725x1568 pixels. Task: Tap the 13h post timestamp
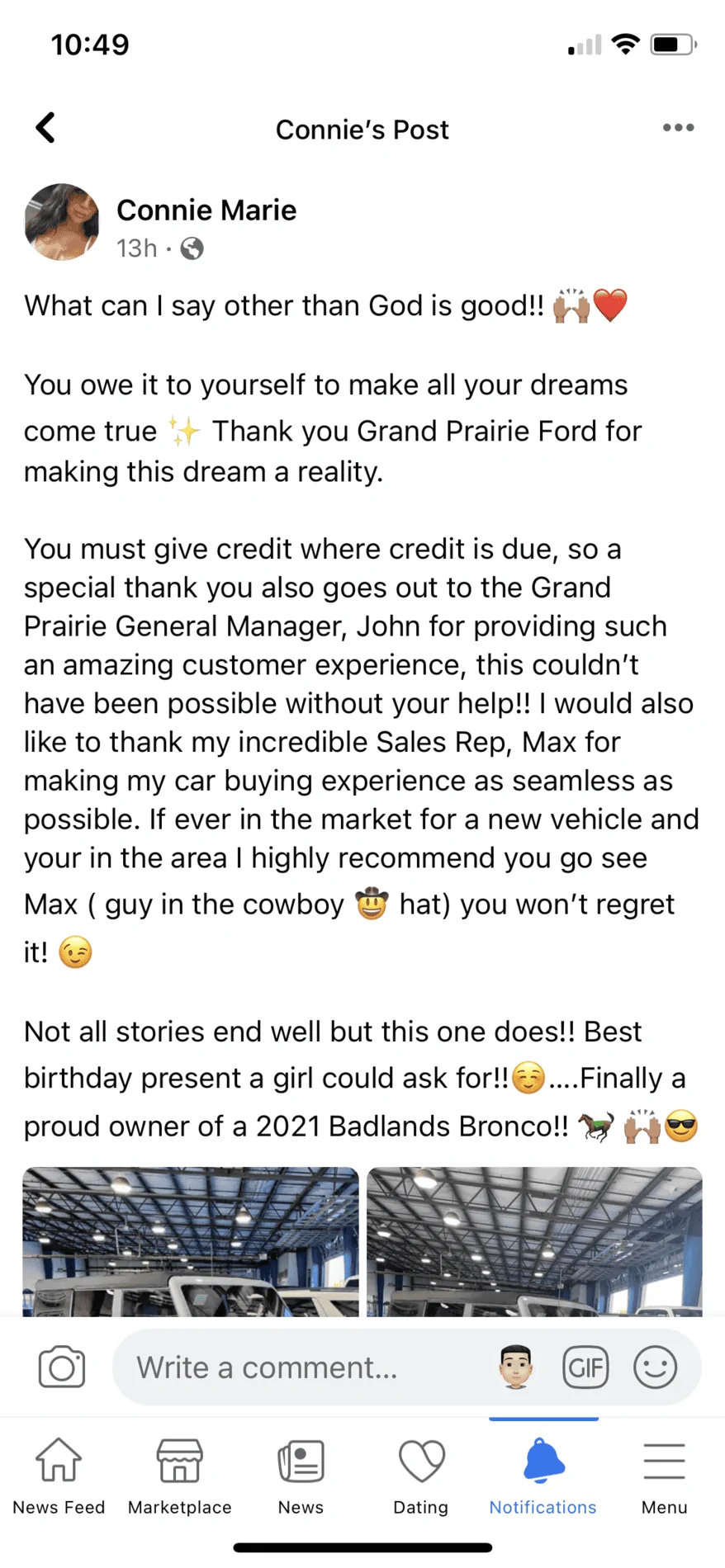(136, 248)
